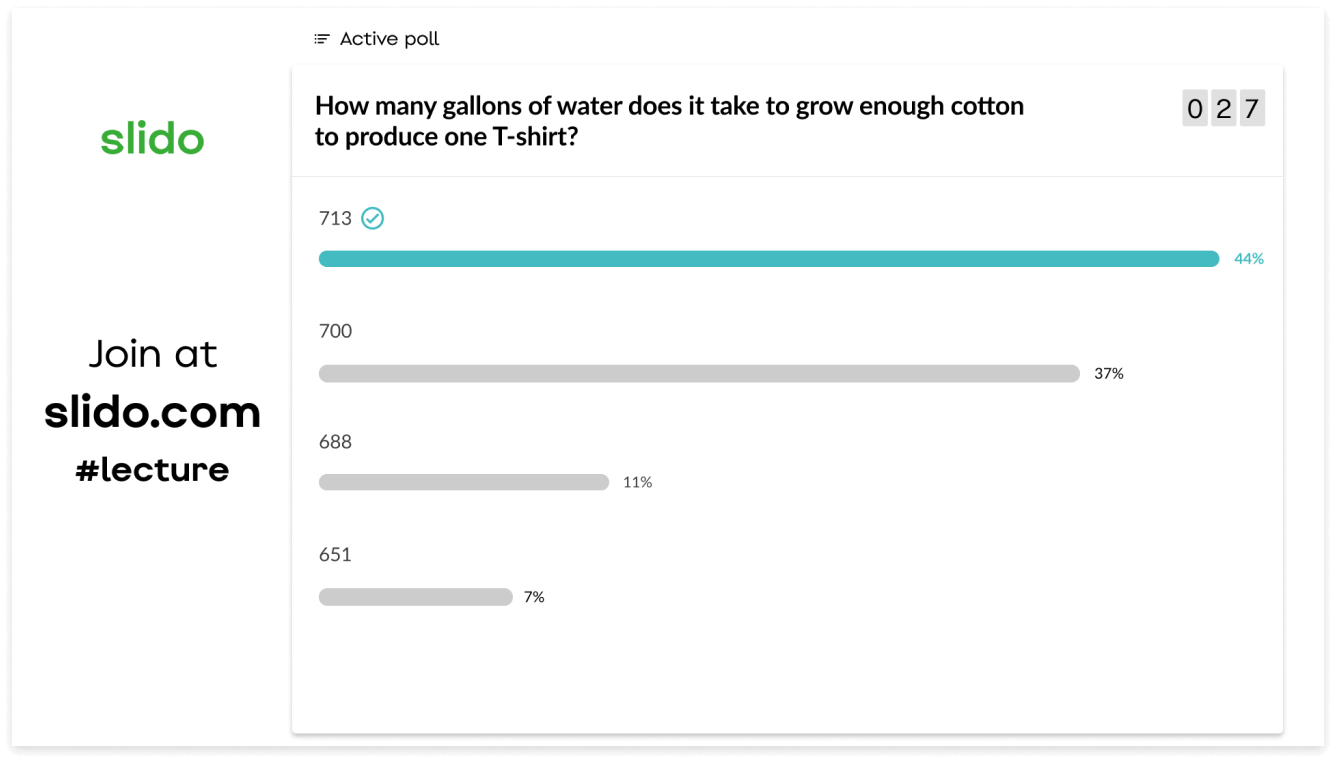Click the poll question about cotton T-shirt
Image resolution: width=1336 pixels, height=762 pixels.
669,121
